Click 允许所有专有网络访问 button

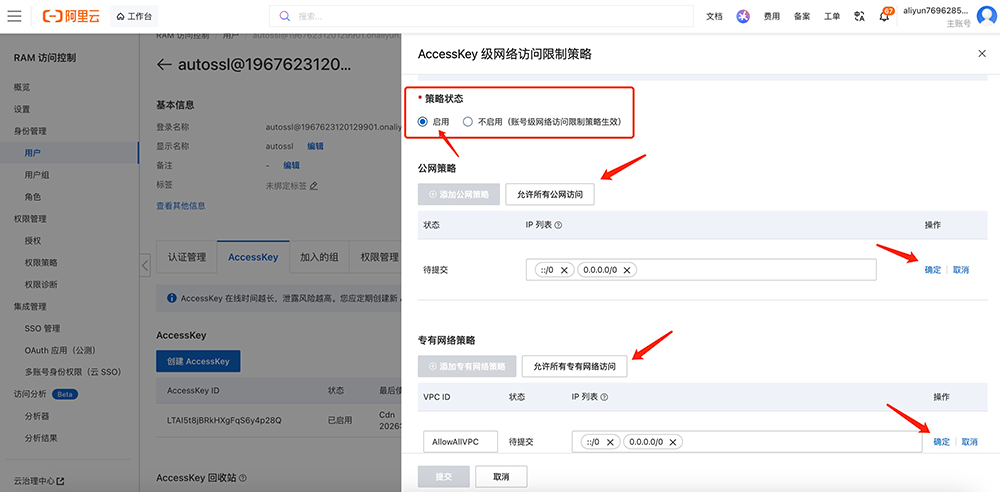point(574,366)
